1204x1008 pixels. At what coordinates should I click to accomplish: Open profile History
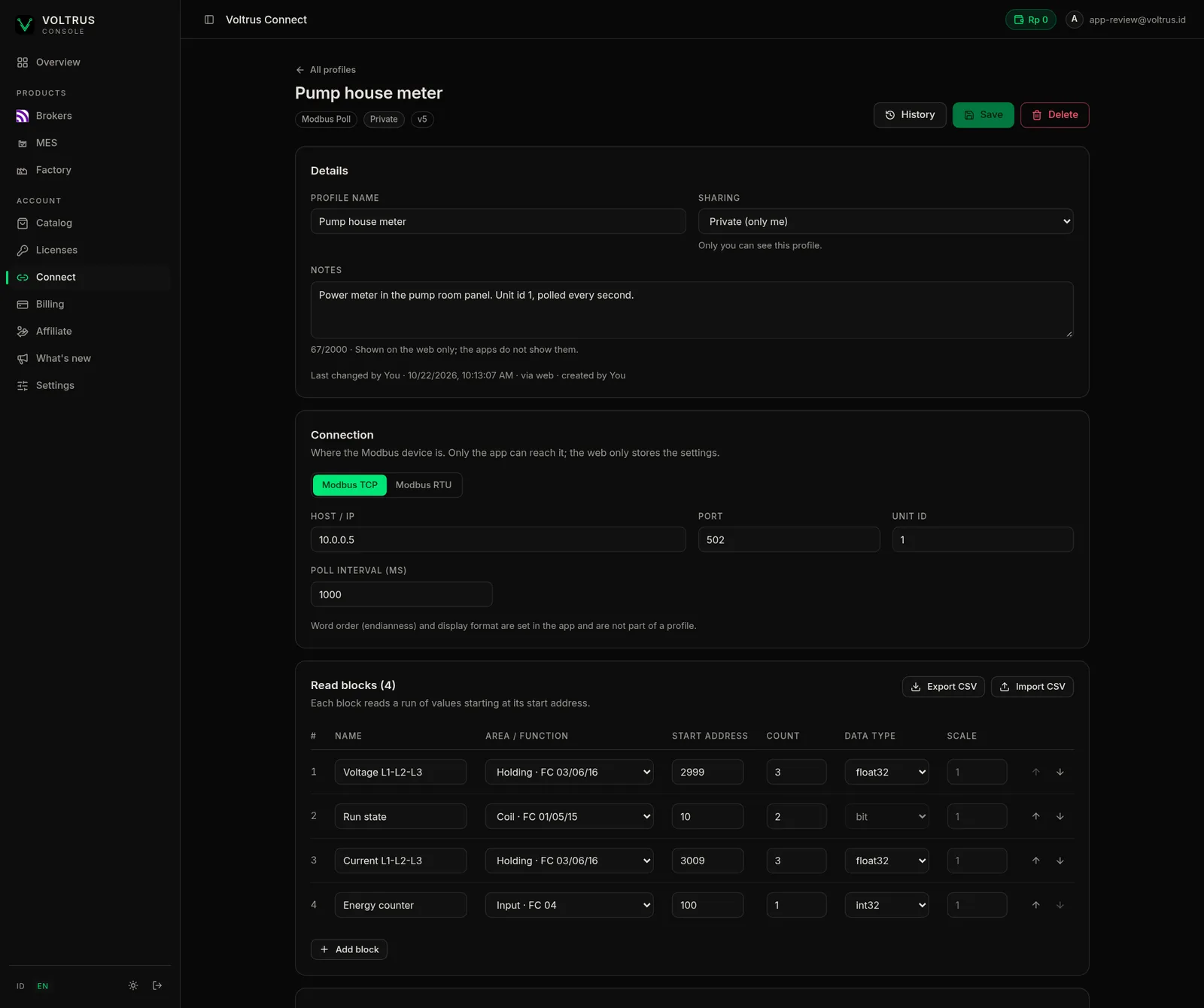coord(910,115)
